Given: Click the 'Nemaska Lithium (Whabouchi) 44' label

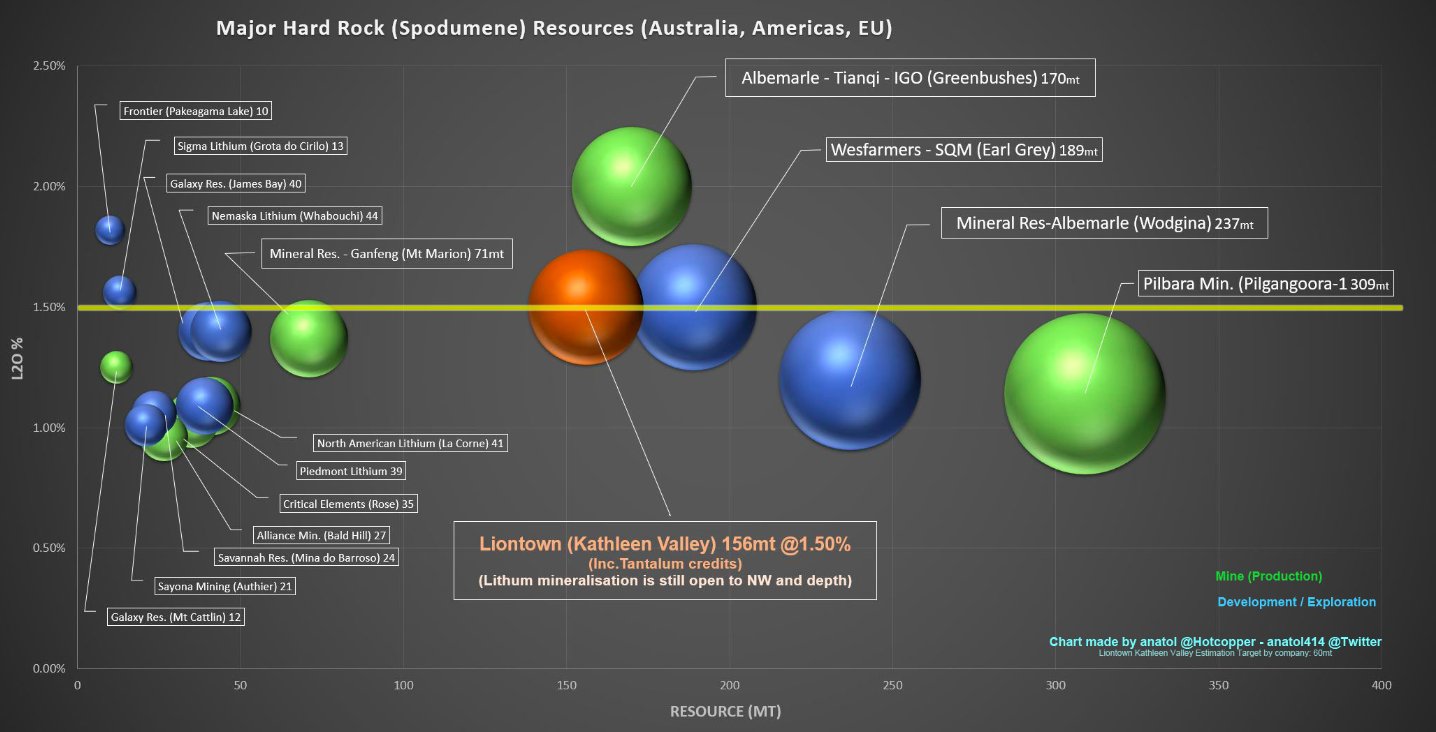Looking at the screenshot, I should (295, 215).
